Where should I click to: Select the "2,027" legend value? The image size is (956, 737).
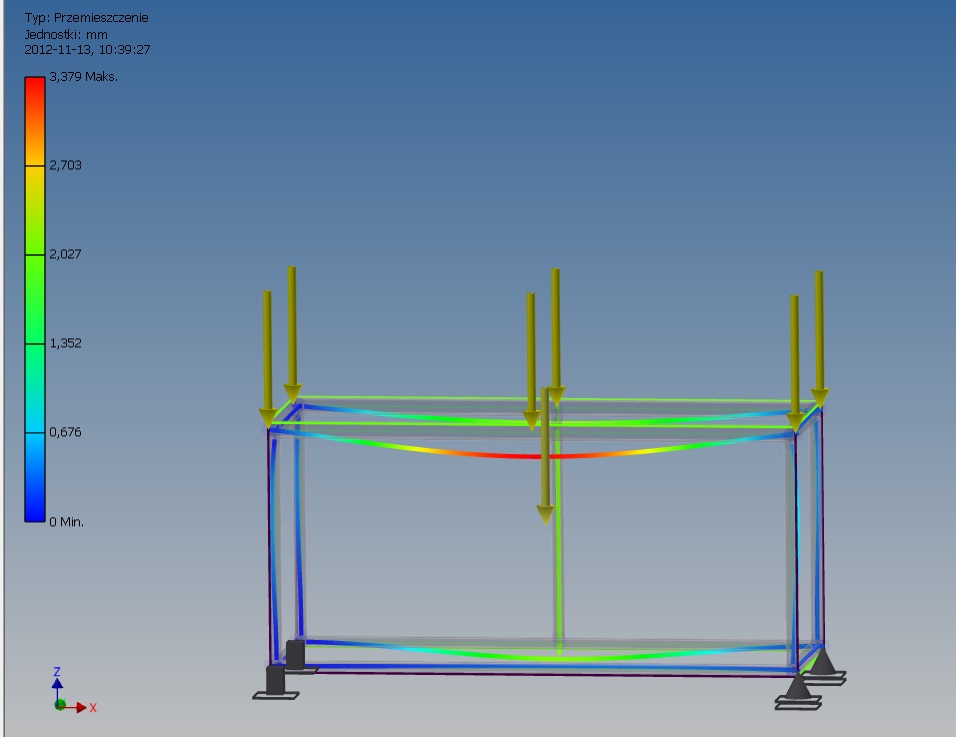(65, 254)
